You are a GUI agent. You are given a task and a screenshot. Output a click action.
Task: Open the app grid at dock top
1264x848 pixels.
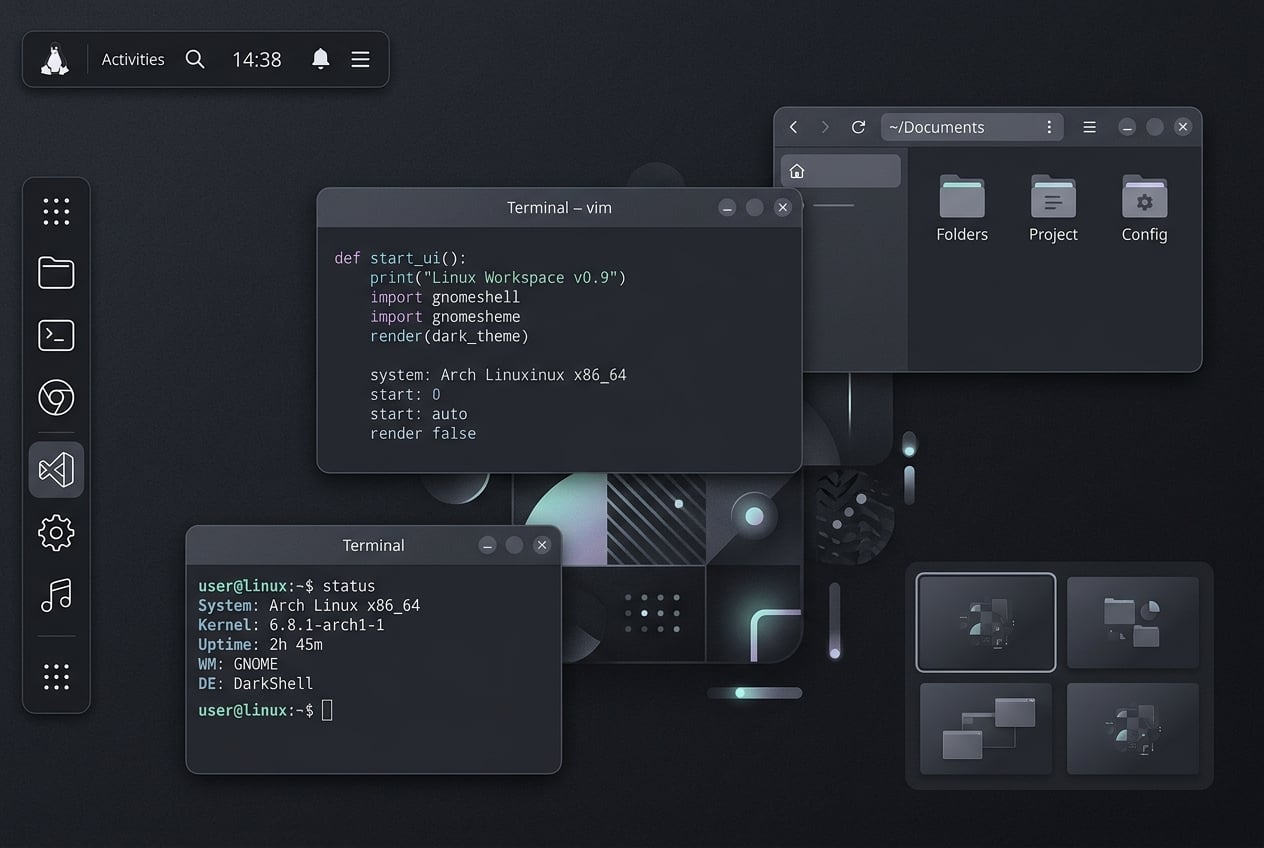56,211
